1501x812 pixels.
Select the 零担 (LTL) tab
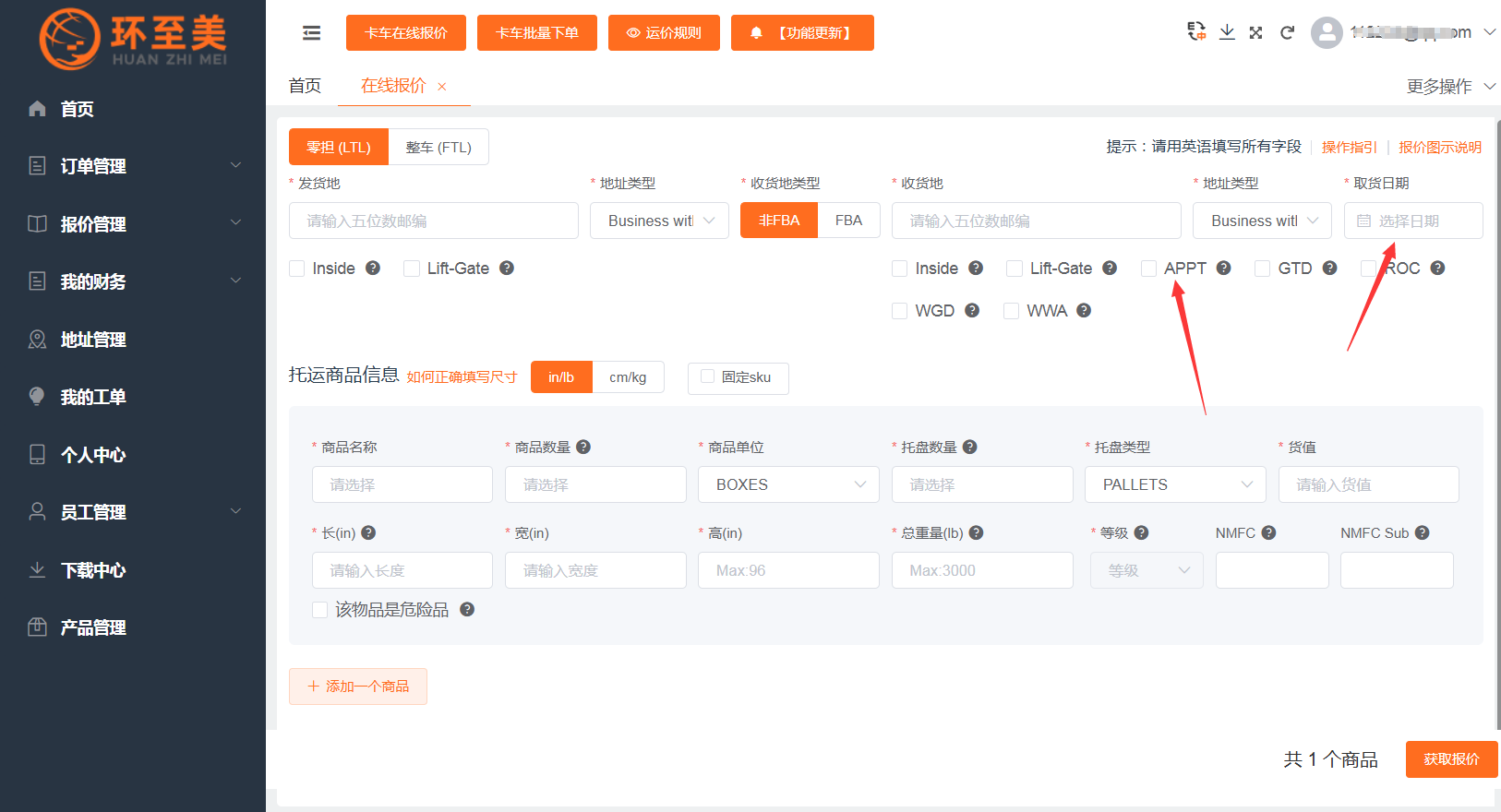coord(339,147)
